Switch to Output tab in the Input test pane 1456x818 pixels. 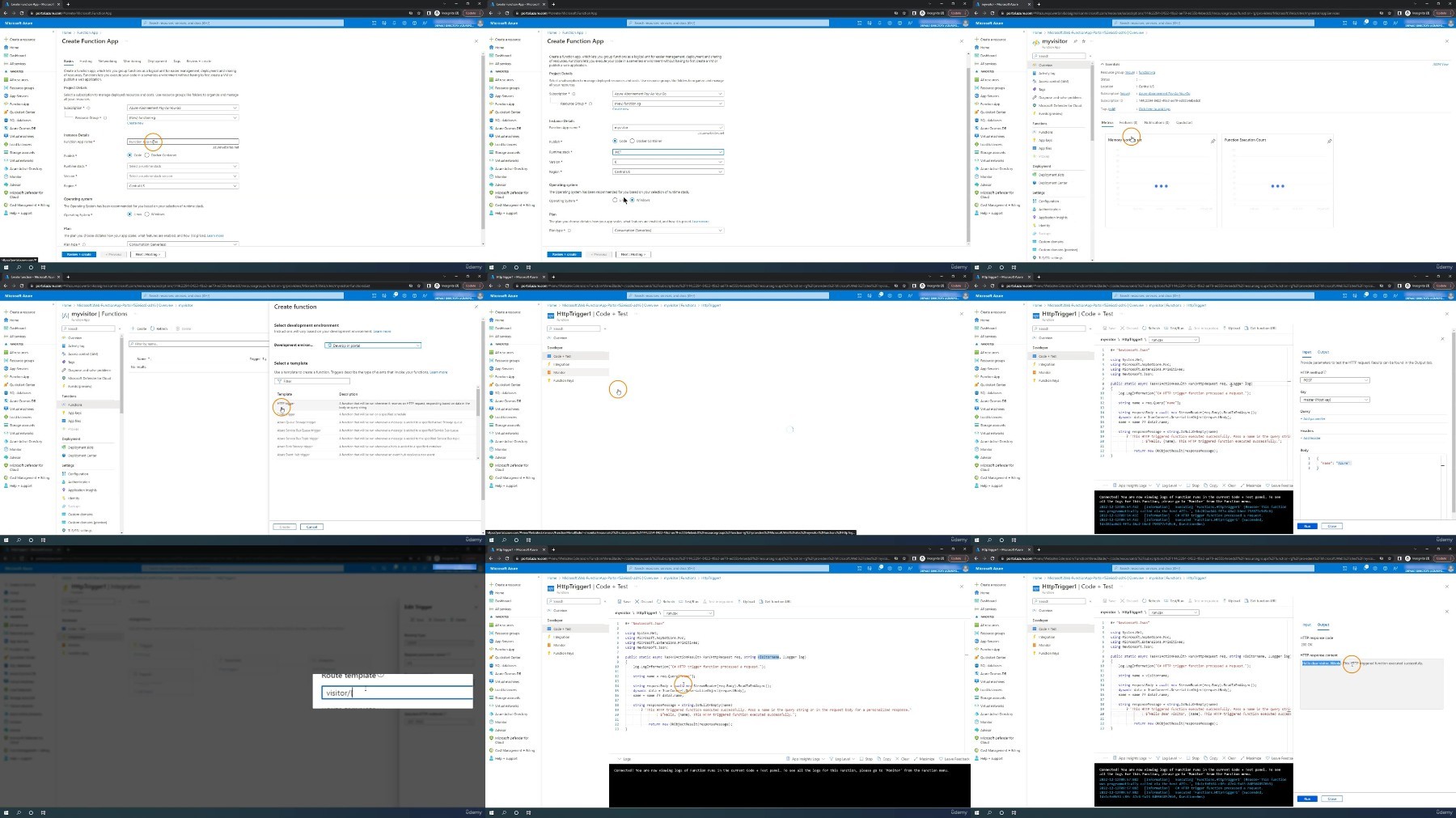tap(1323, 352)
